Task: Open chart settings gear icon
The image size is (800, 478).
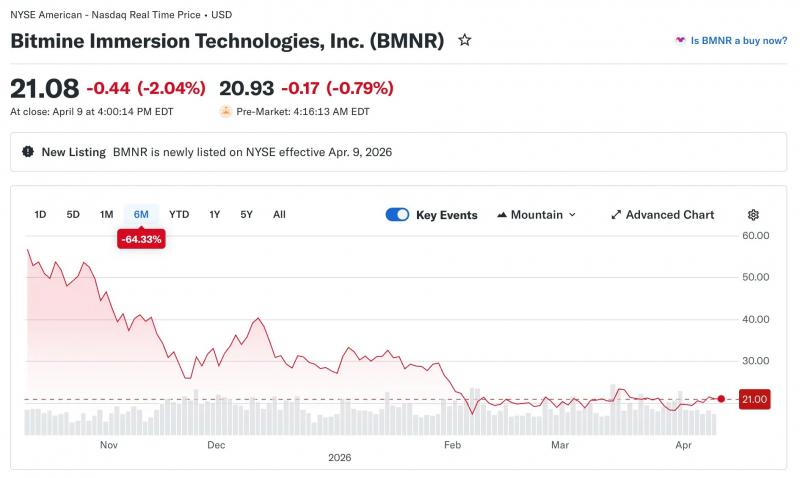Action: [753, 215]
